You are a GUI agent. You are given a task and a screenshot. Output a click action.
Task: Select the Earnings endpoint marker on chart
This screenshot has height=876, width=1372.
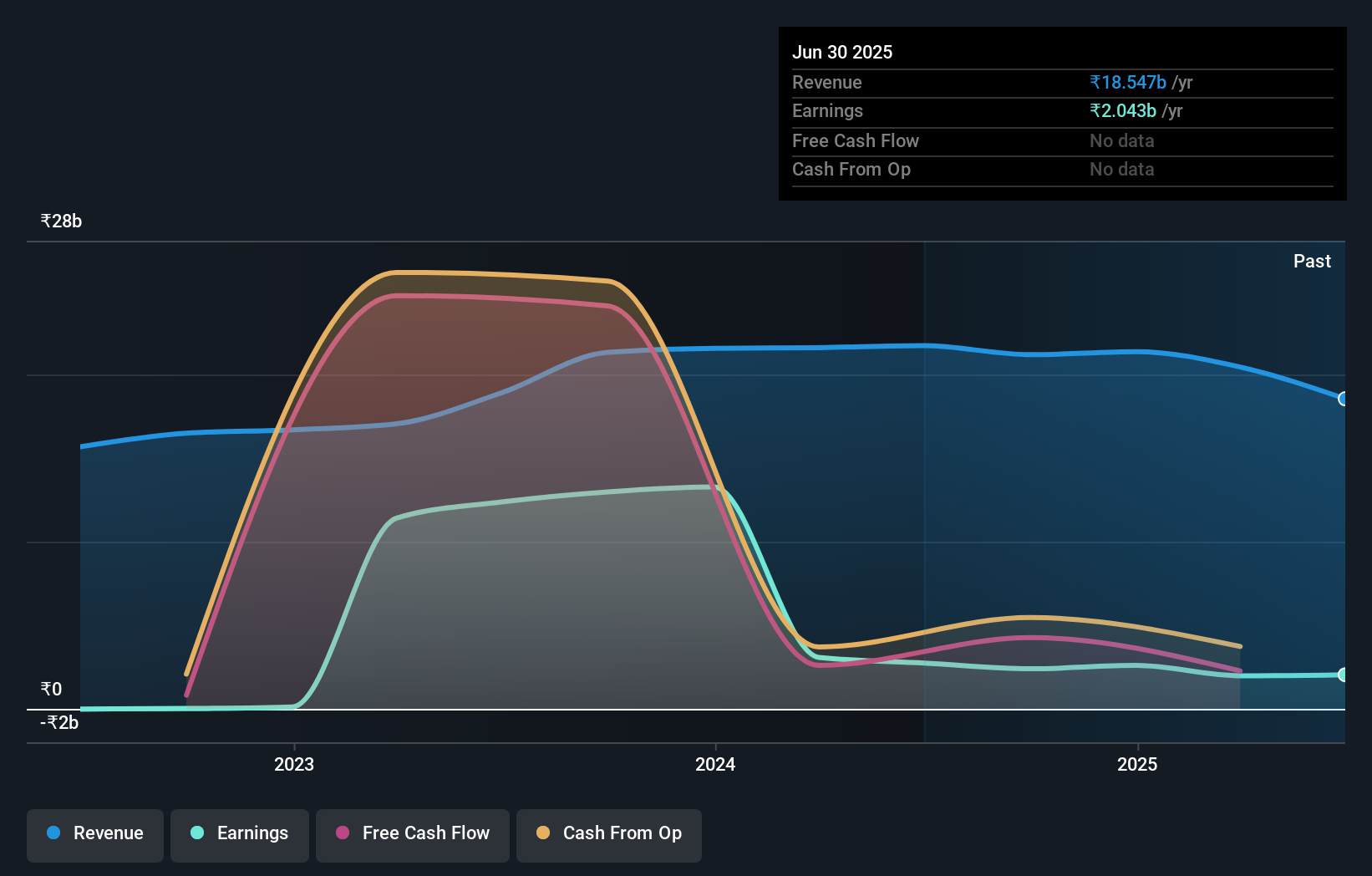pos(1344,675)
